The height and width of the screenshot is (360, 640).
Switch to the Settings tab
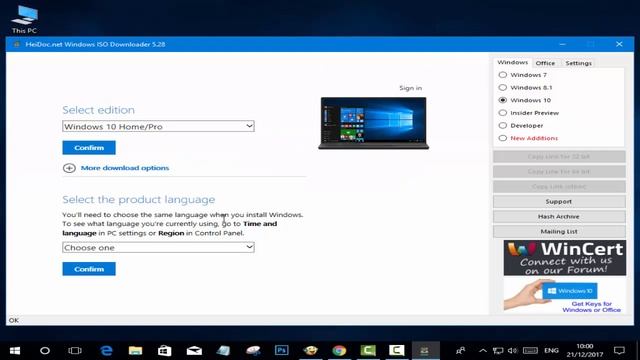pyautogui.click(x=578, y=63)
